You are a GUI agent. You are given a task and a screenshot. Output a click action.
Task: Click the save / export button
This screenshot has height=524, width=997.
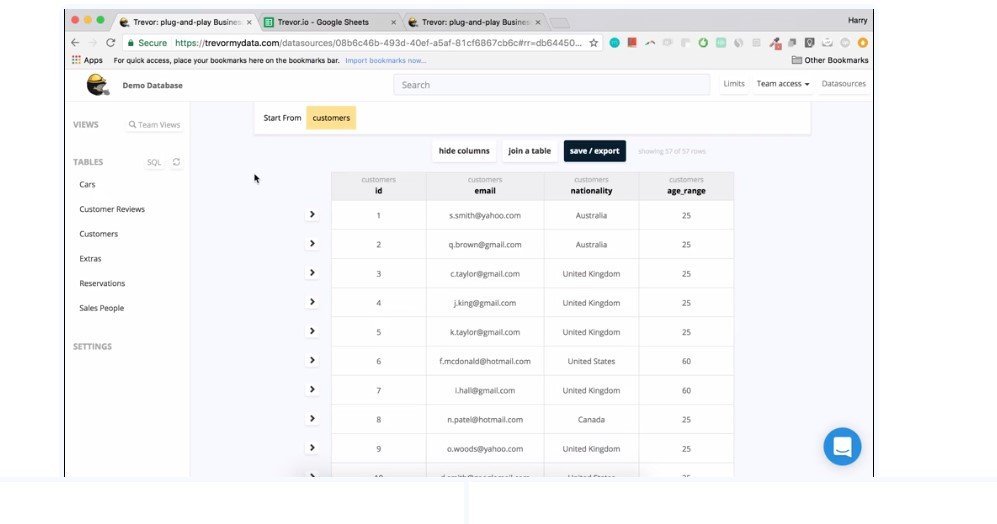(x=594, y=151)
